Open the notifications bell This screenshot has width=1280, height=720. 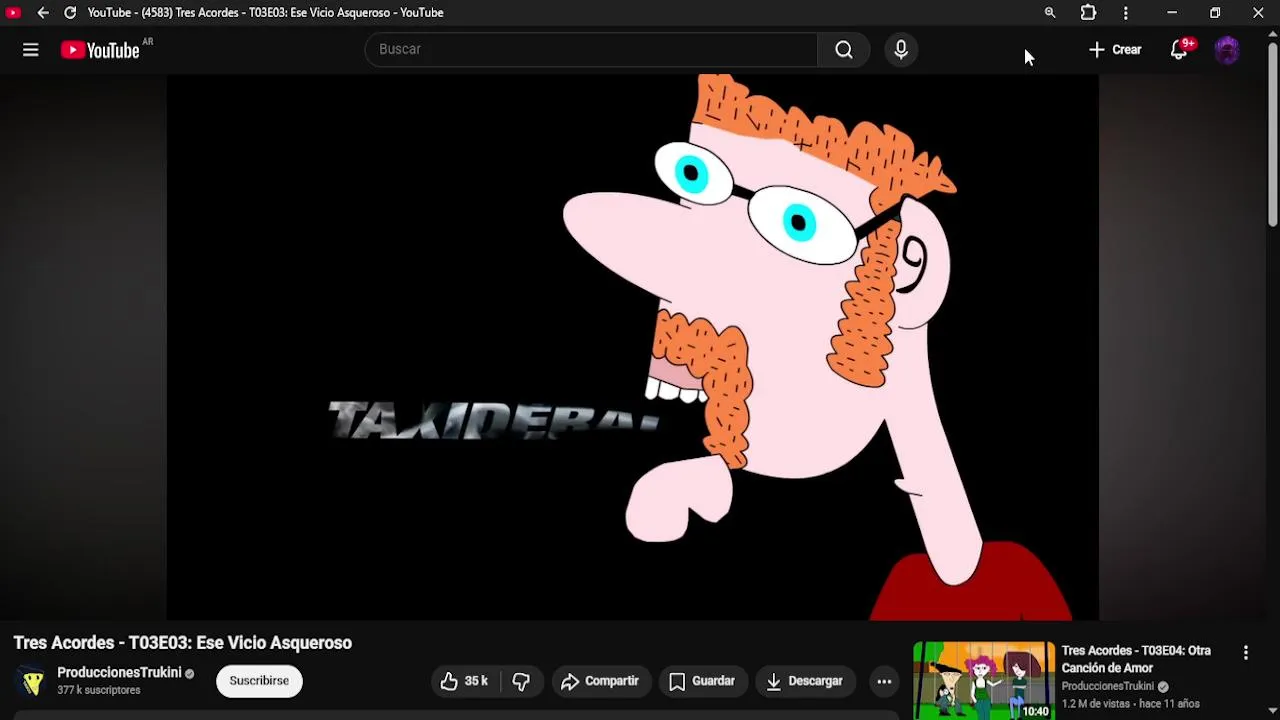point(1179,50)
